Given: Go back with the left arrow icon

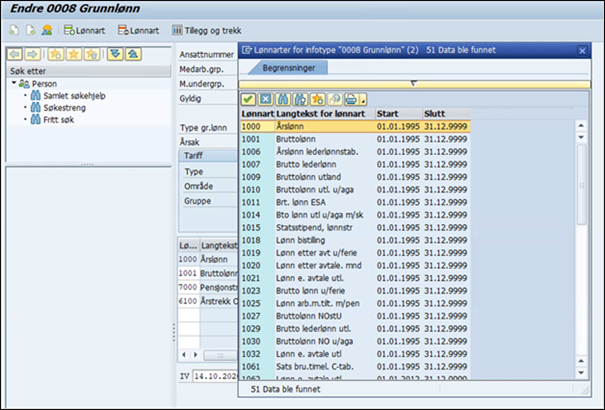Looking at the screenshot, I should click(15, 54).
